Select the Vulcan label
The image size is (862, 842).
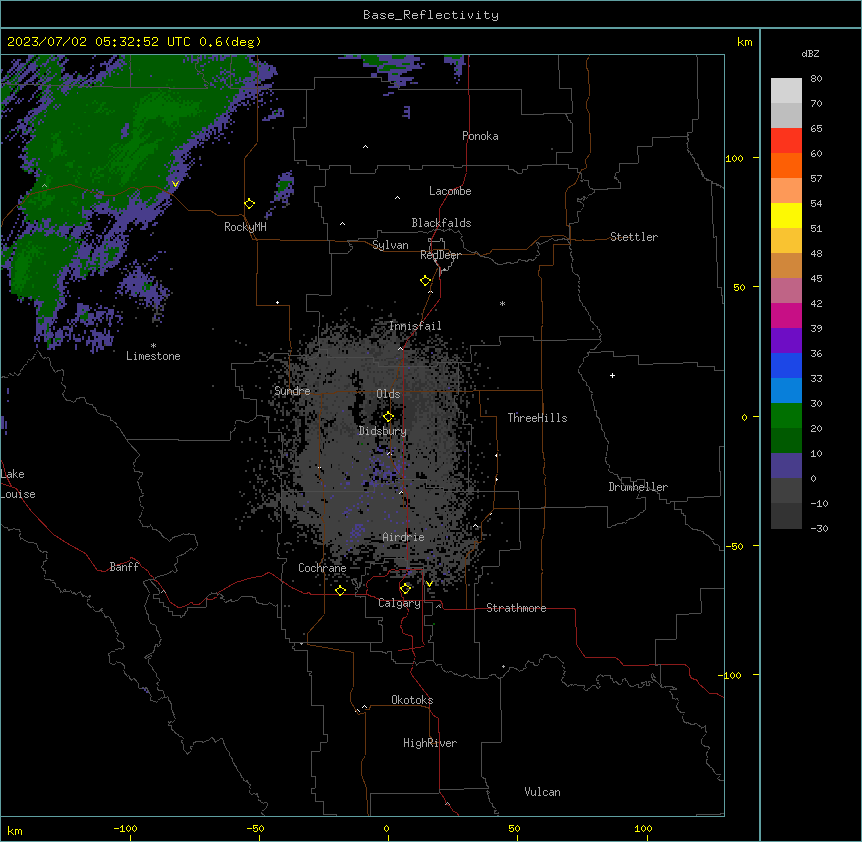[543, 792]
